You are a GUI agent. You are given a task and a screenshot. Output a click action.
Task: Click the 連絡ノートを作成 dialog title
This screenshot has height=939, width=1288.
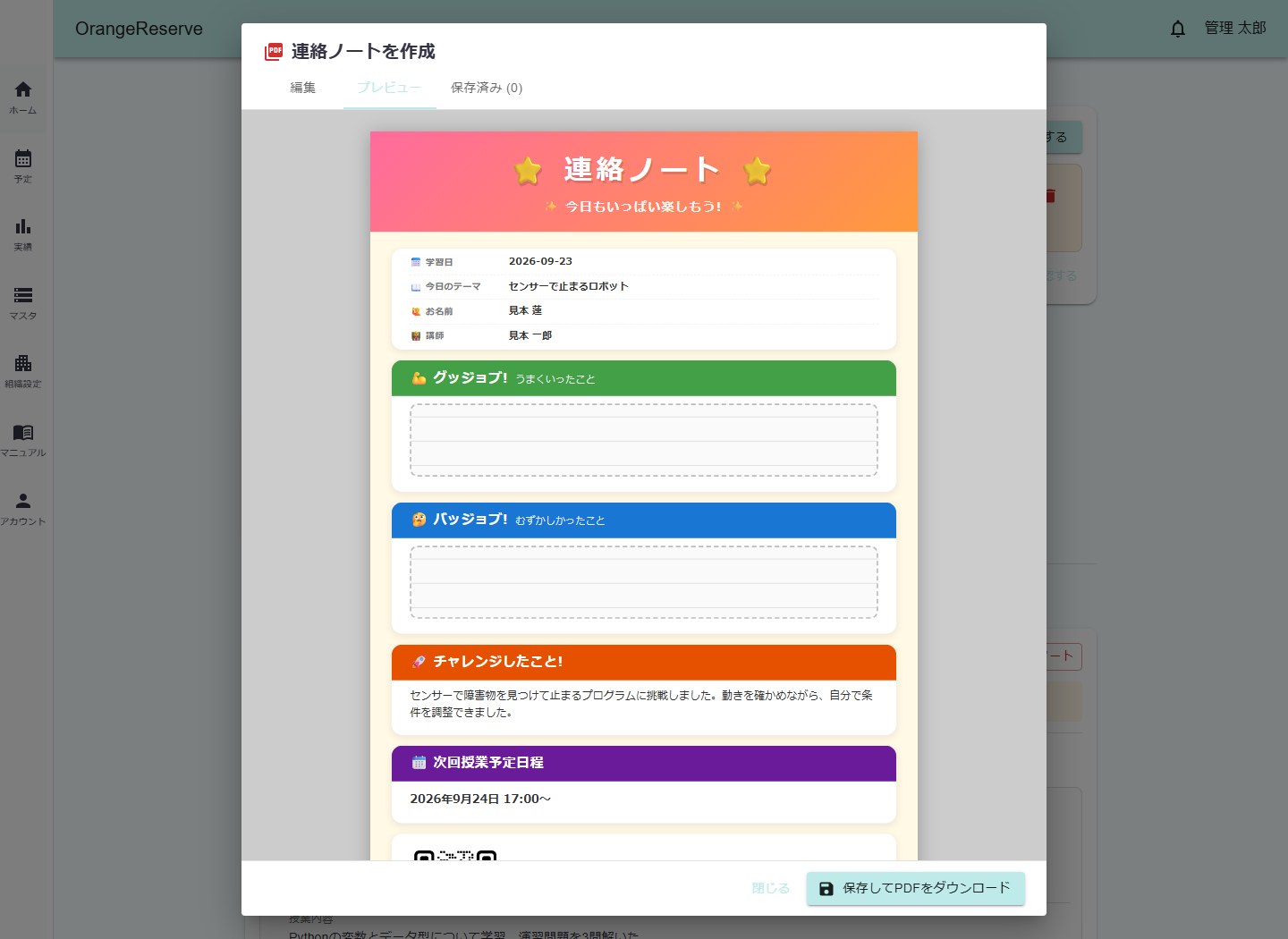[x=363, y=52]
